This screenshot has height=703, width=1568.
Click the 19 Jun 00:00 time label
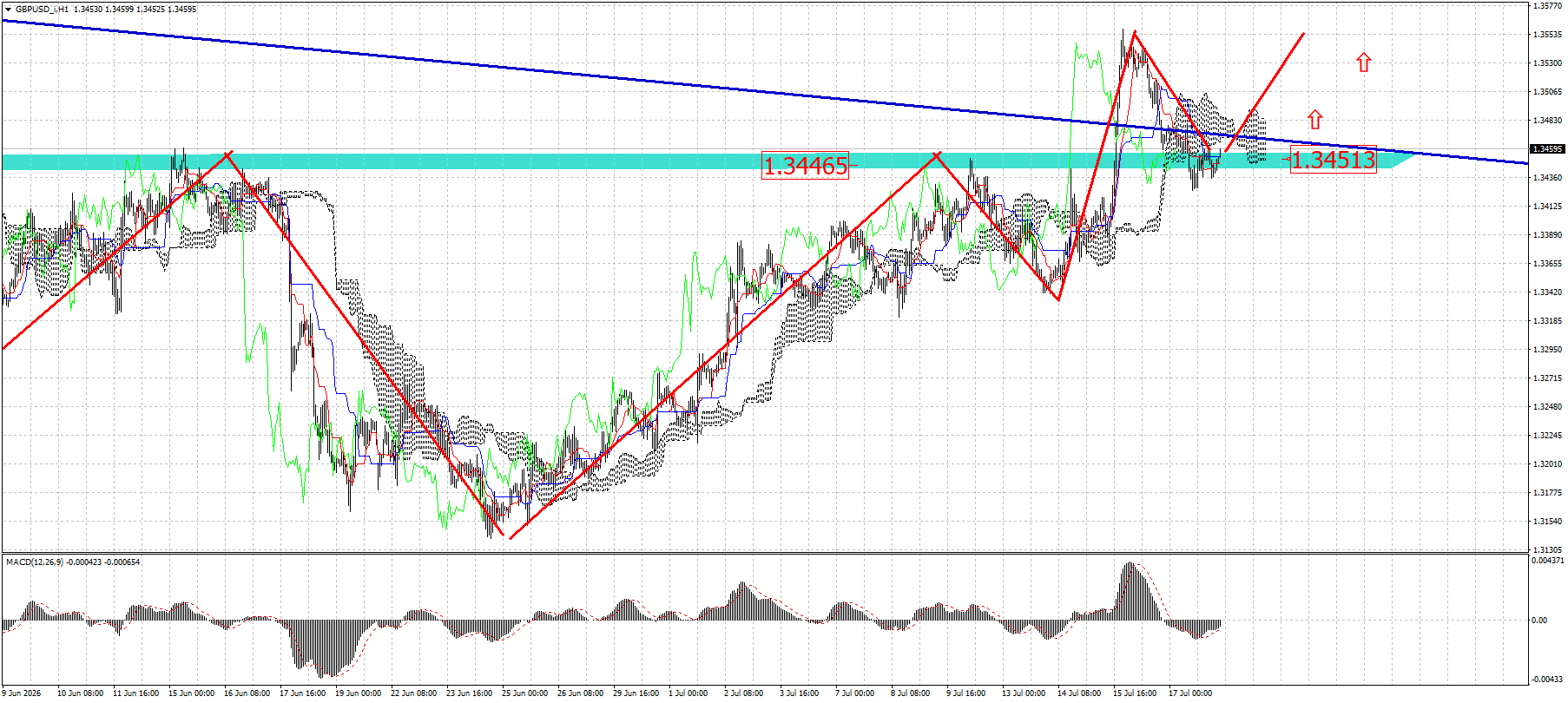point(358,693)
